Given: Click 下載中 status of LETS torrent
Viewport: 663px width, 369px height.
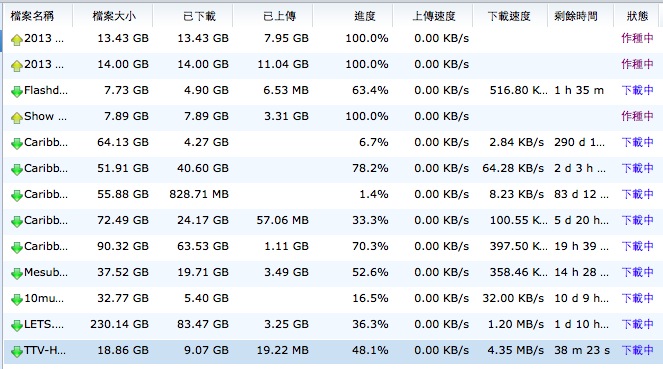Looking at the screenshot, I should (x=637, y=324).
